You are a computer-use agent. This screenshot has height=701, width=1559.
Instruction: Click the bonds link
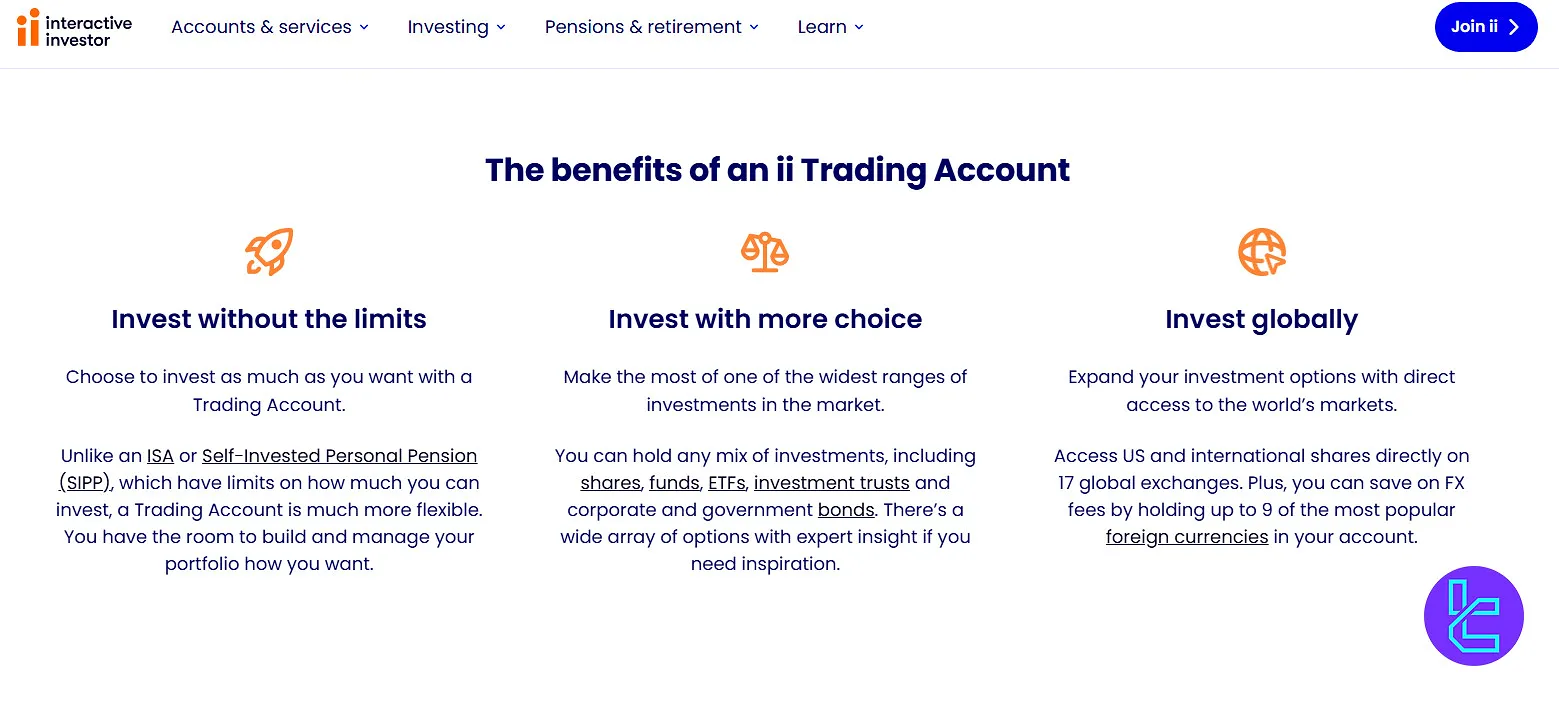click(x=846, y=509)
